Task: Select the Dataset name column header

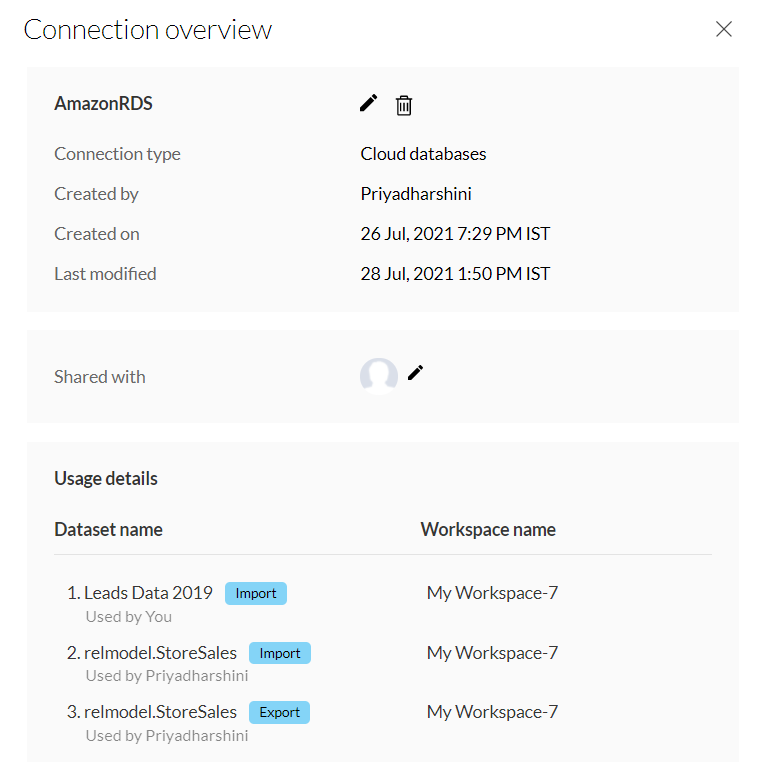Action: (x=108, y=530)
